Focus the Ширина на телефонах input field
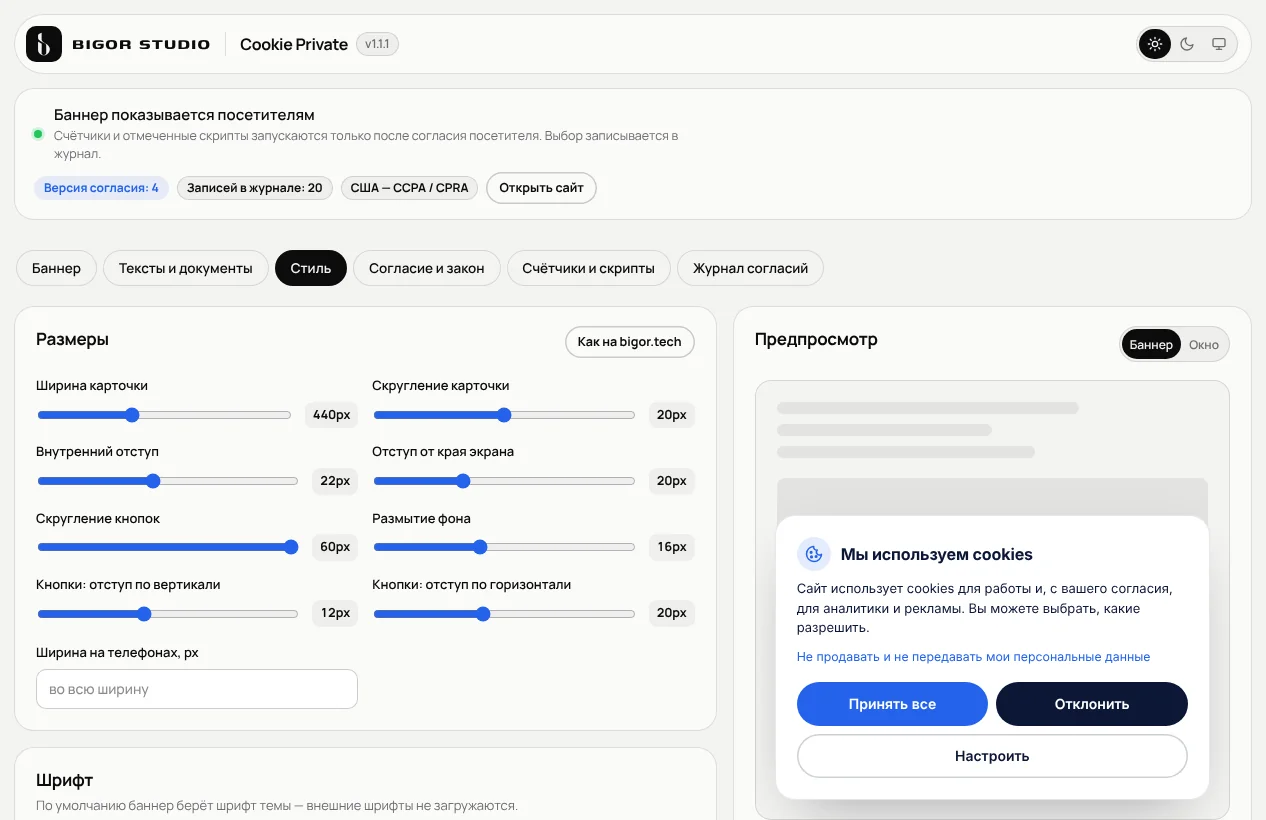Image resolution: width=1266 pixels, height=820 pixels. [197, 689]
